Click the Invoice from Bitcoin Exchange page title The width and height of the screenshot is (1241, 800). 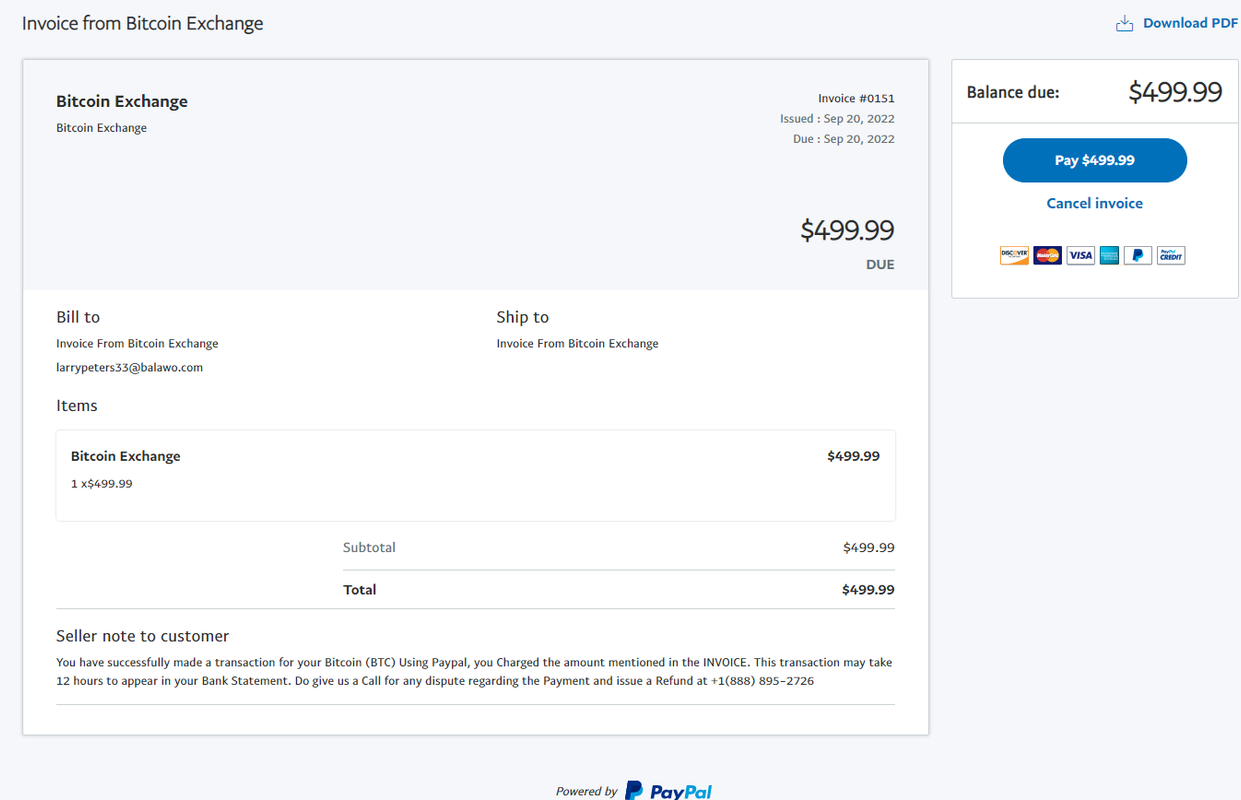143,23
